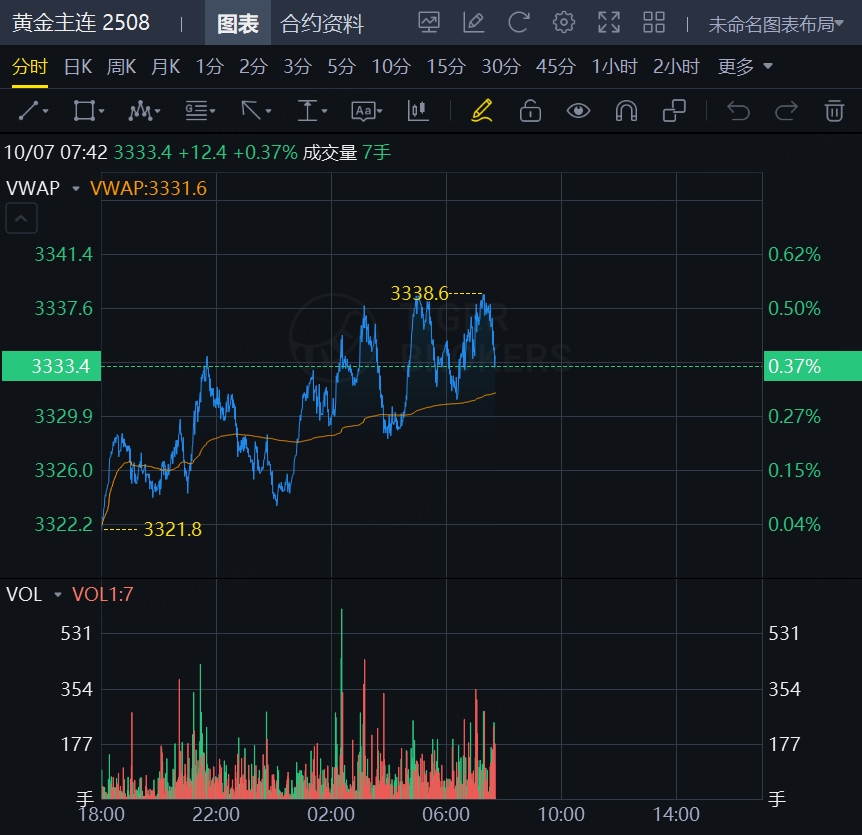Toggle the lock drawings icon

[x=530, y=110]
